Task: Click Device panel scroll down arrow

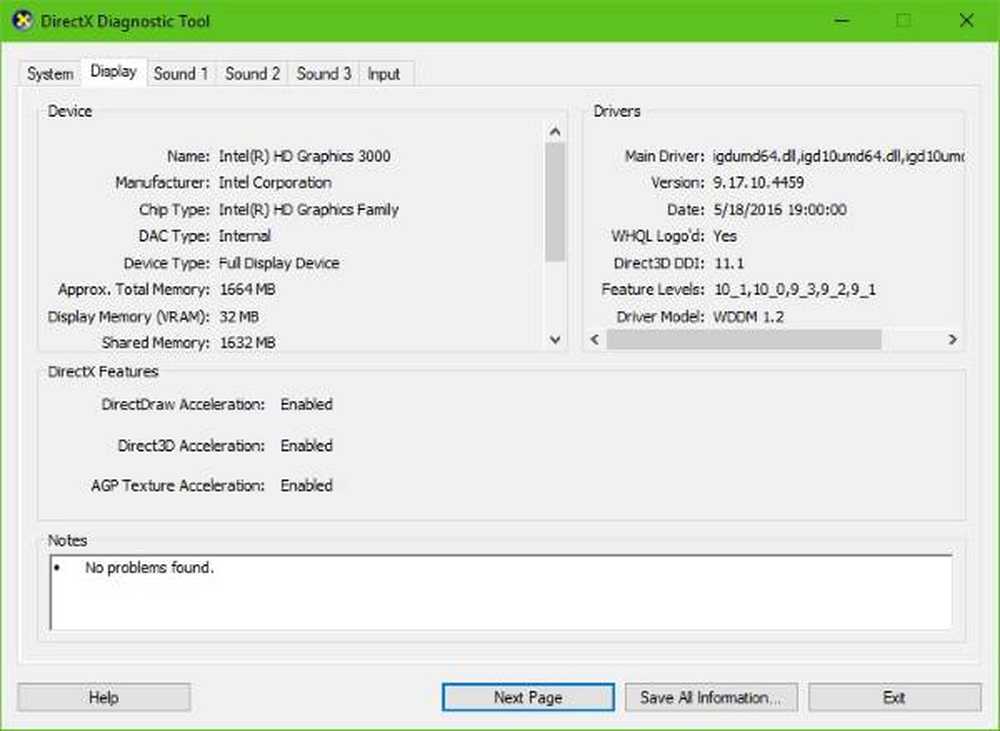Action: point(555,340)
